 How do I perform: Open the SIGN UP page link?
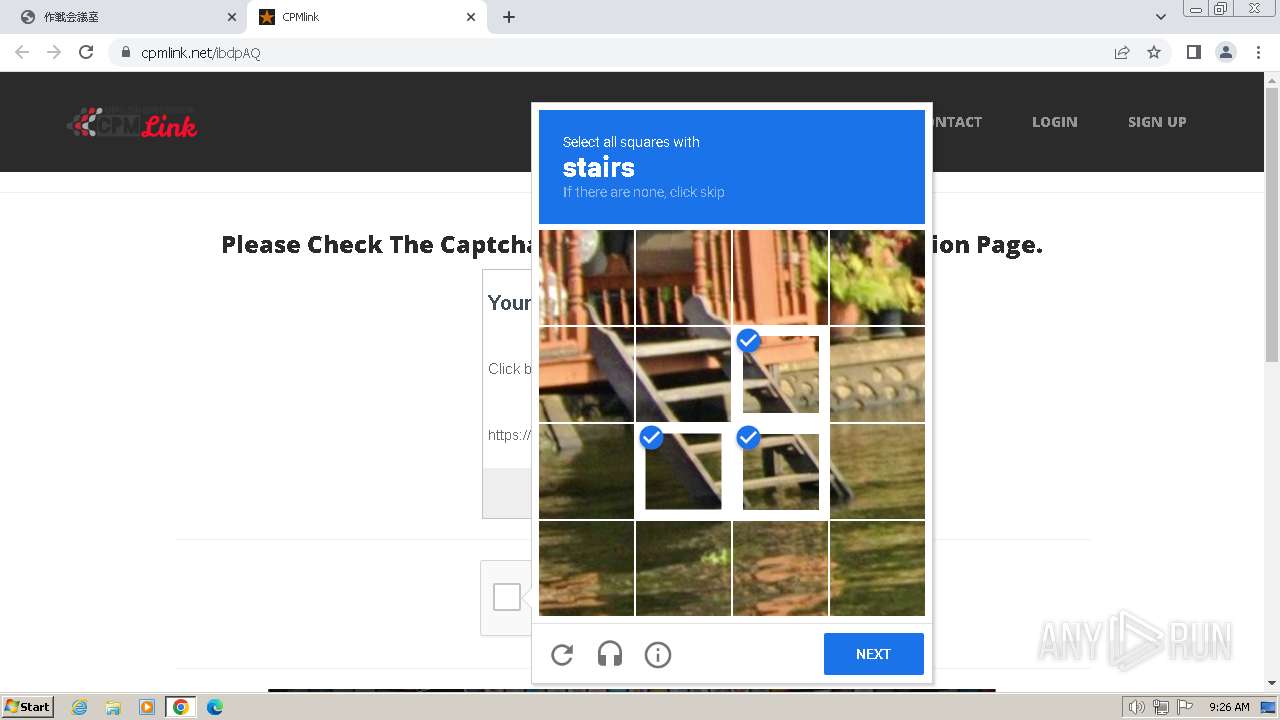(1157, 122)
